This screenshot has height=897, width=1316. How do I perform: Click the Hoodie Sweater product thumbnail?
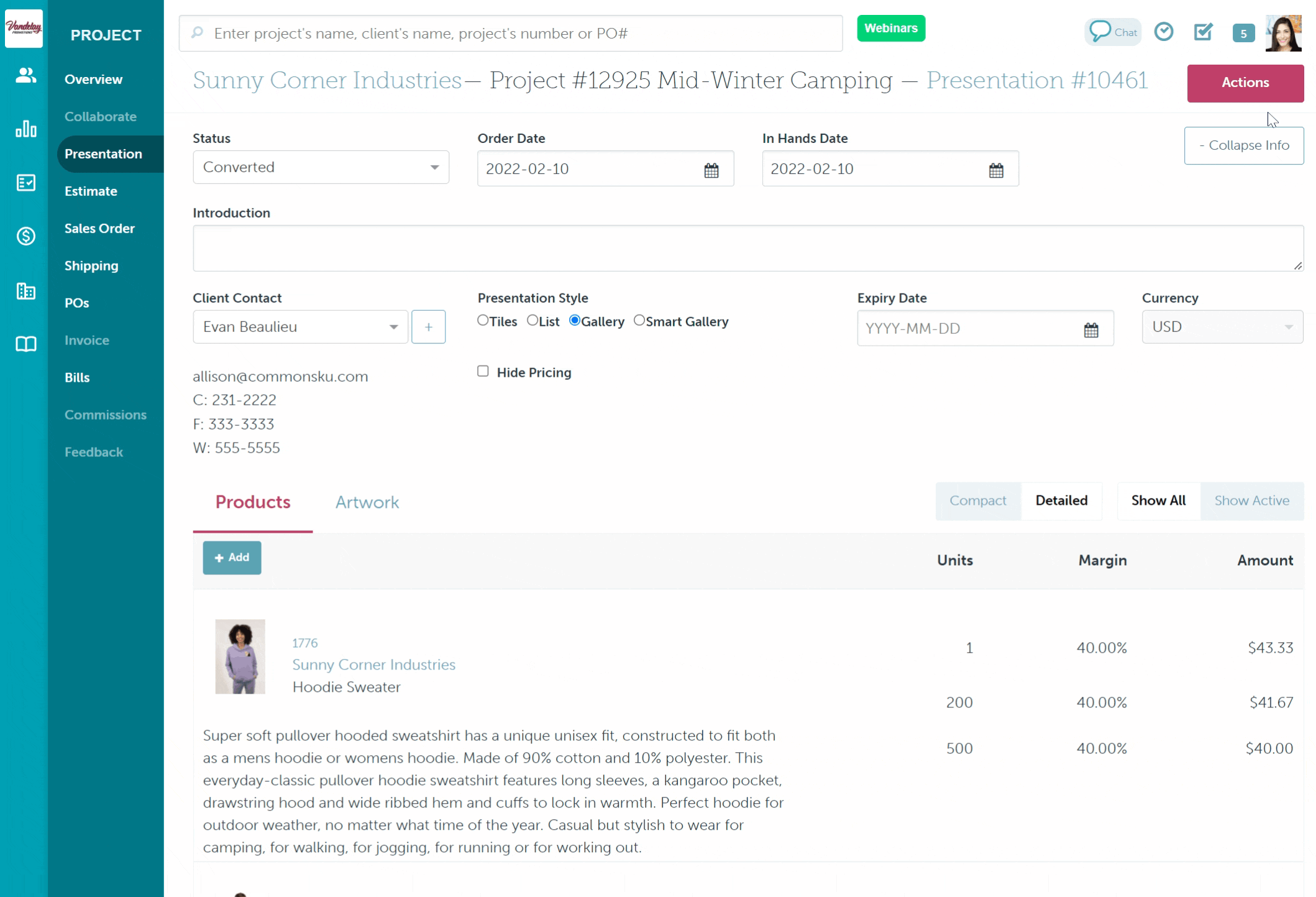pyautogui.click(x=240, y=656)
